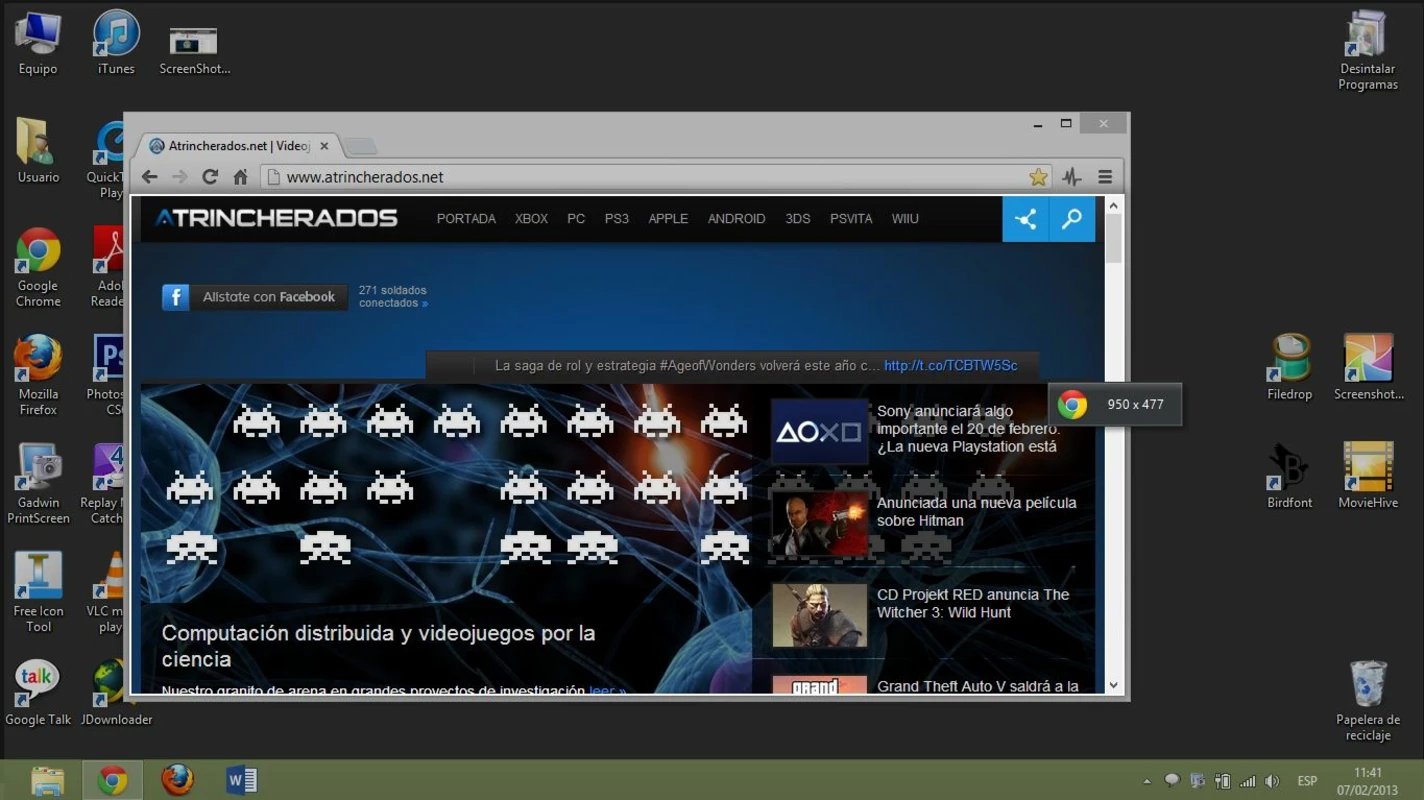Open Word from the taskbar
The height and width of the screenshot is (800, 1424).
coord(242,780)
